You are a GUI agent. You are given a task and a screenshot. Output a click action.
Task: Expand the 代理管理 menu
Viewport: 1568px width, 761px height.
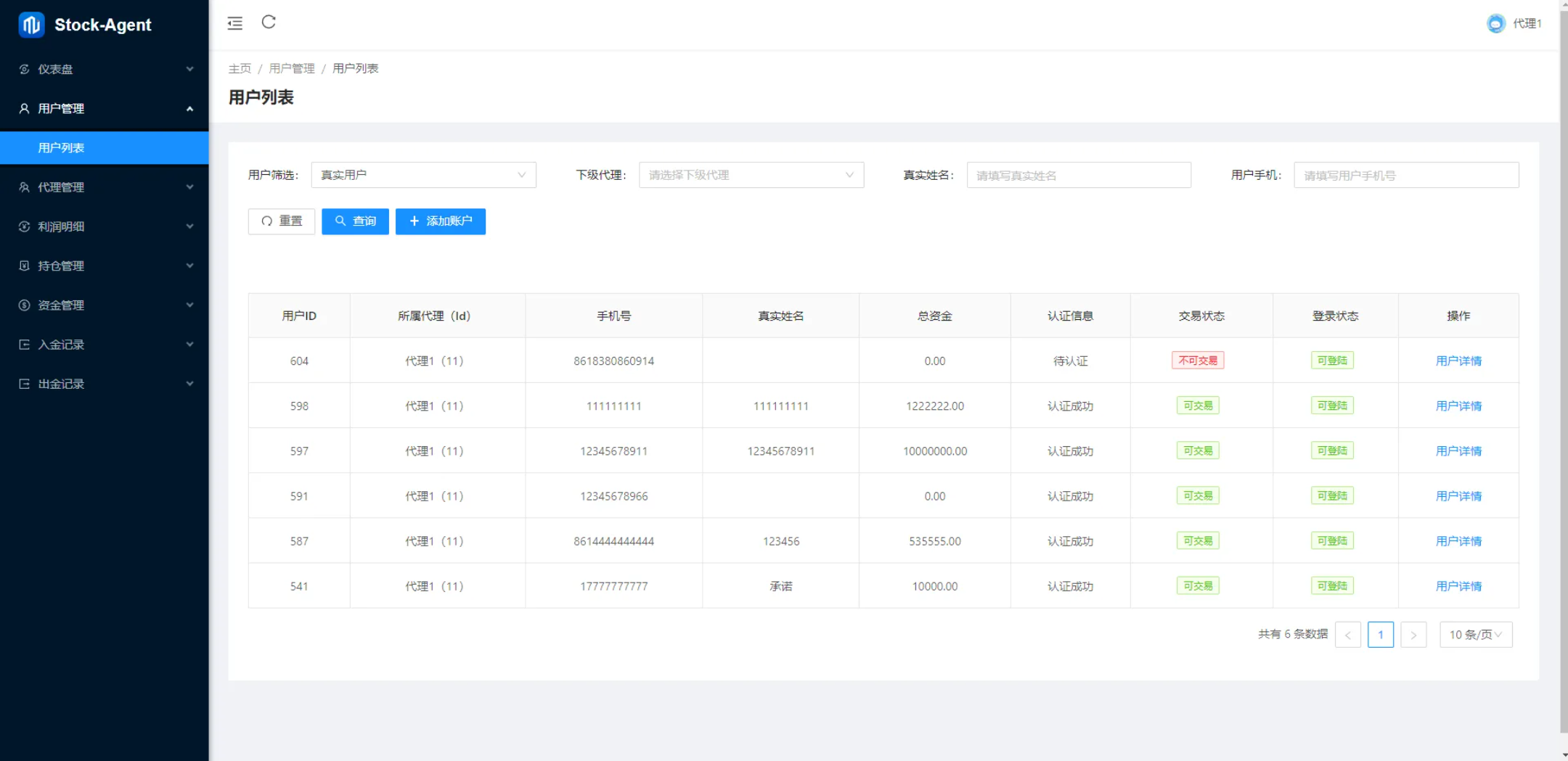pos(105,187)
